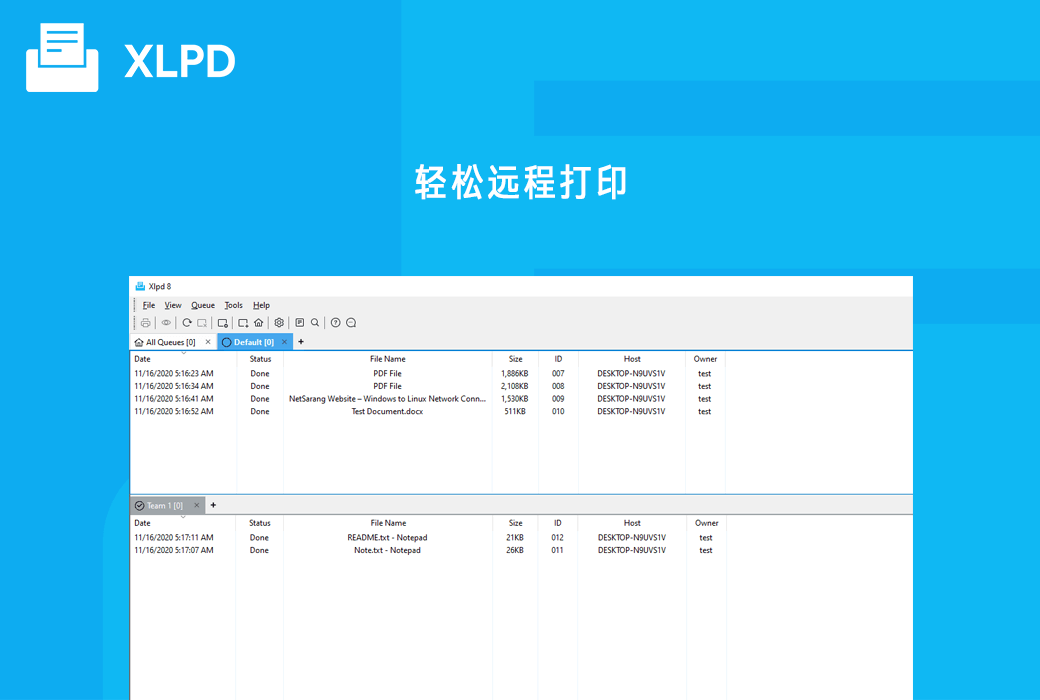
Task: Click the home toolbar icon
Action: [x=259, y=322]
